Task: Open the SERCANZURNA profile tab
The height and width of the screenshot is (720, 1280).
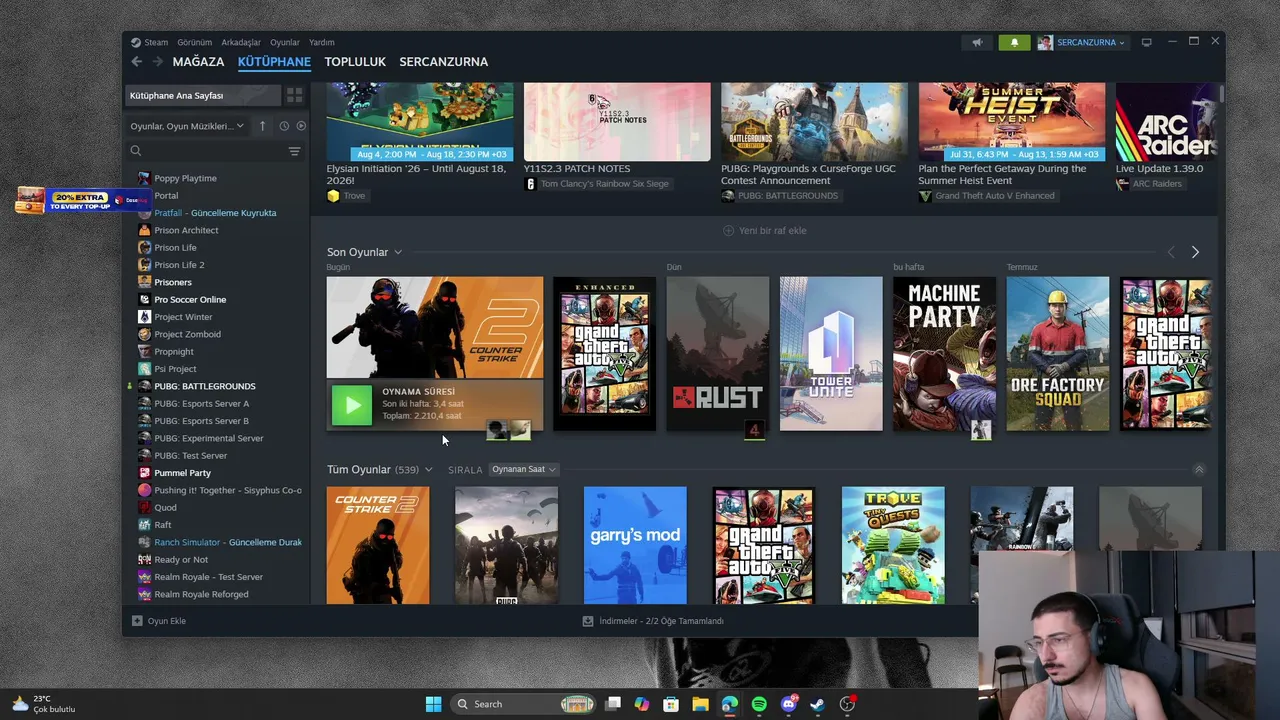Action: [x=444, y=62]
